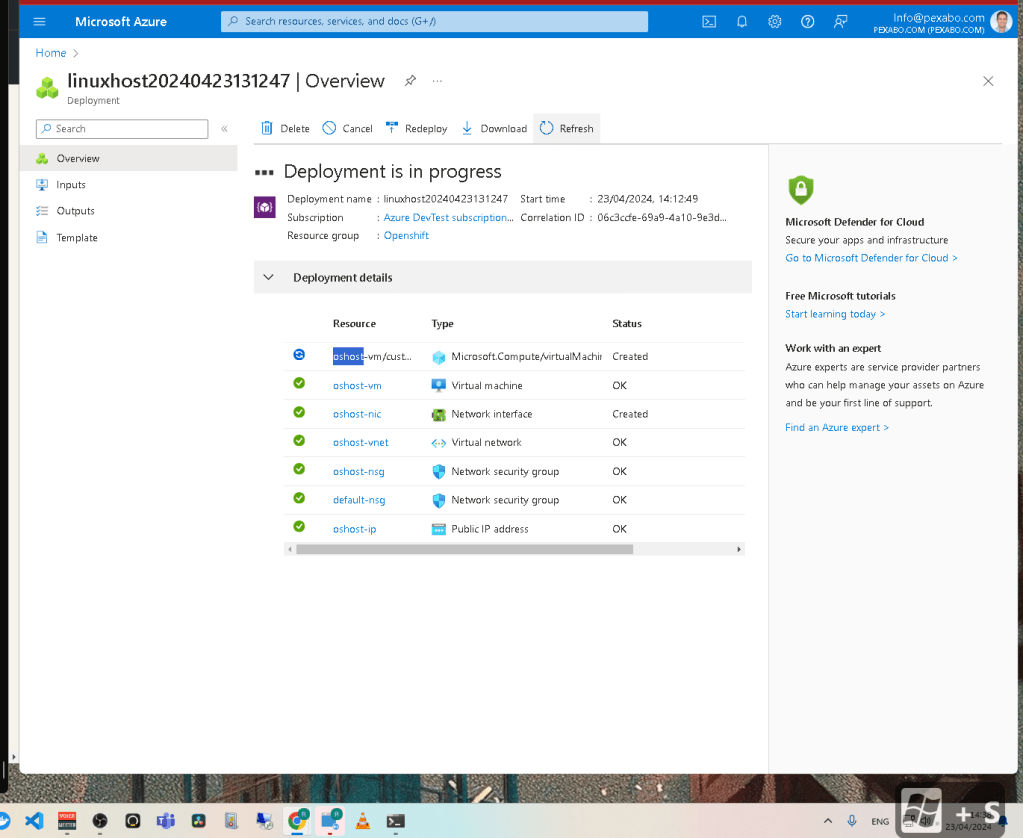1023x838 pixels.
Task: Go to Home breadcrumb
Action: pyautogui.click(x=51, y=53)
